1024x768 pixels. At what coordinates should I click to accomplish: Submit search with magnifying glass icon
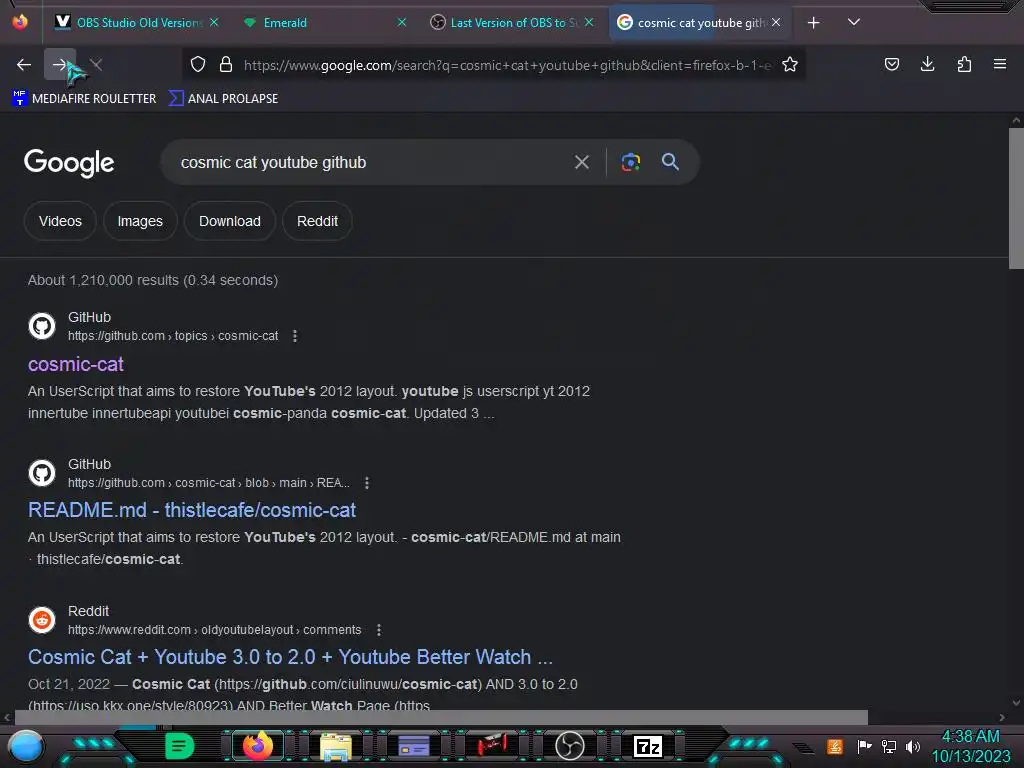(670, 161)
